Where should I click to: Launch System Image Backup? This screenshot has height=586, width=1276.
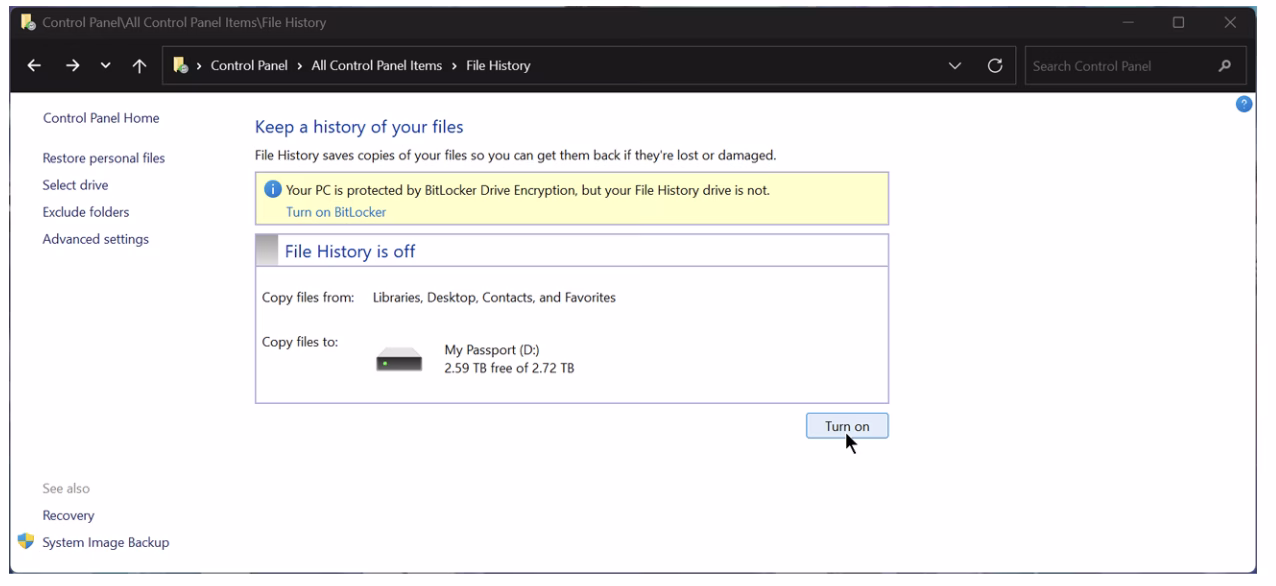(105, 542)
